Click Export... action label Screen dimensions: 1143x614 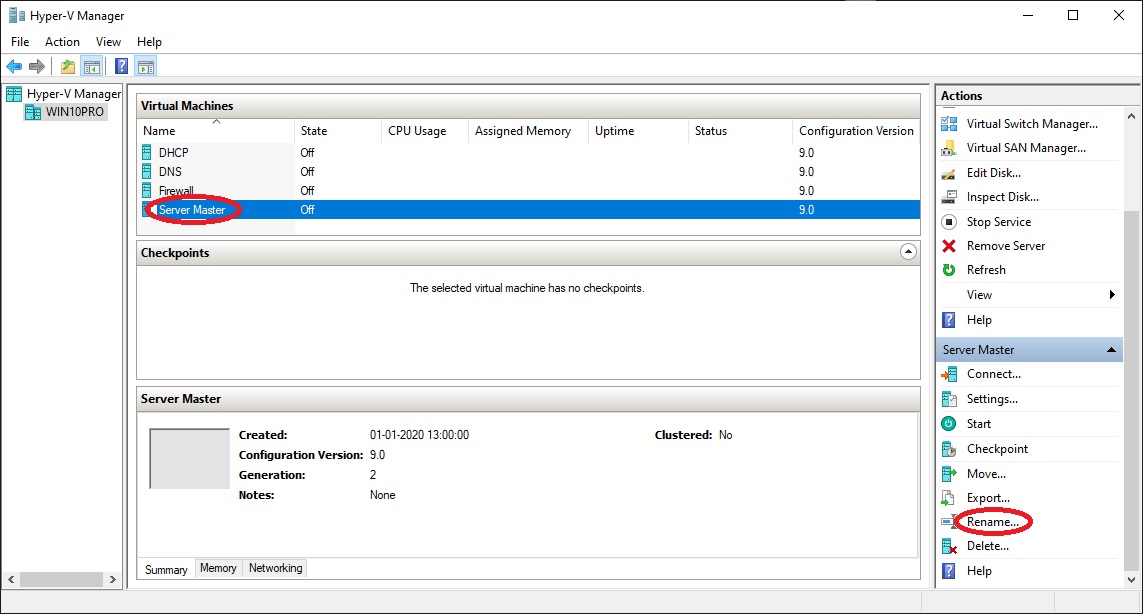(x=988, y=498)
